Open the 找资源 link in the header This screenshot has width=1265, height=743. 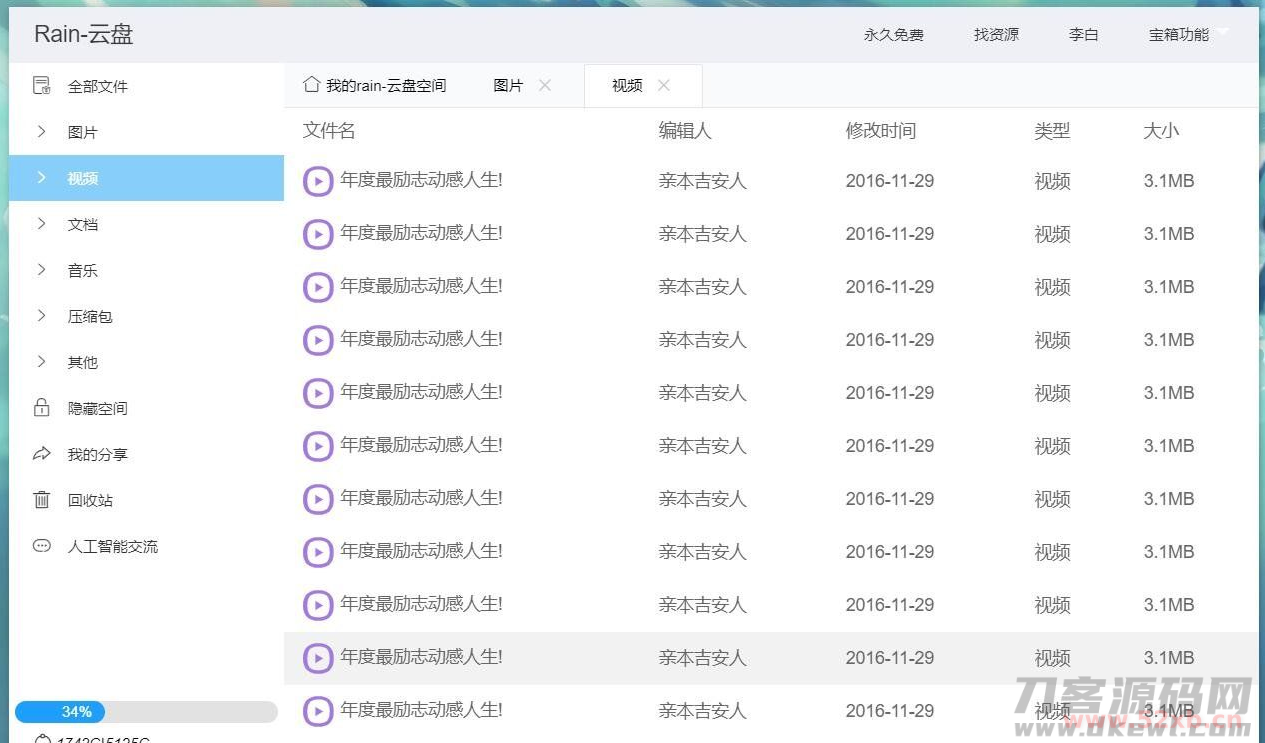point(996,35)
